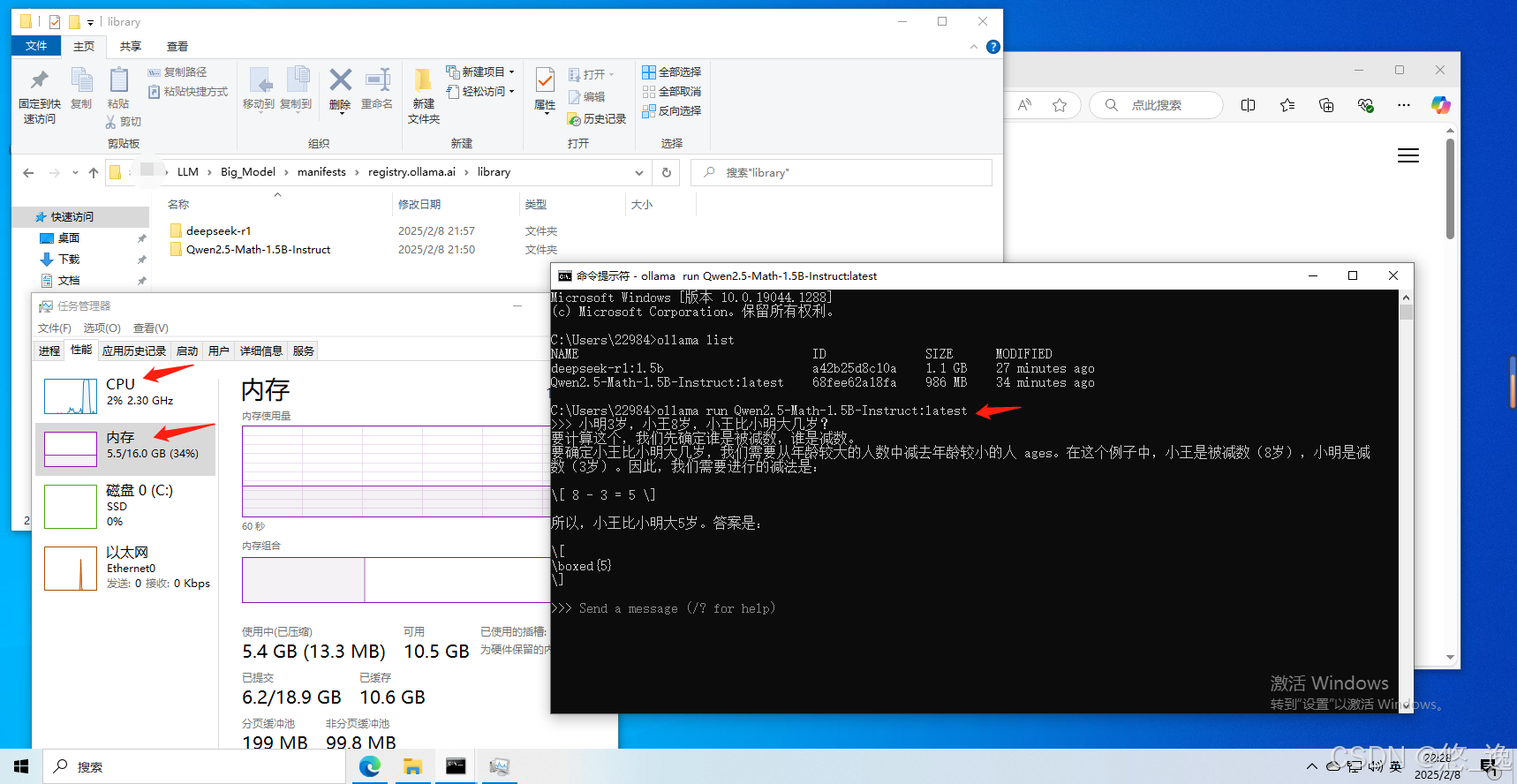Image resolution: width=1517 pixels, height=784 pixels.
Task: Click the Paste icon in Explorer ribbon
Action: click(118, 88)
